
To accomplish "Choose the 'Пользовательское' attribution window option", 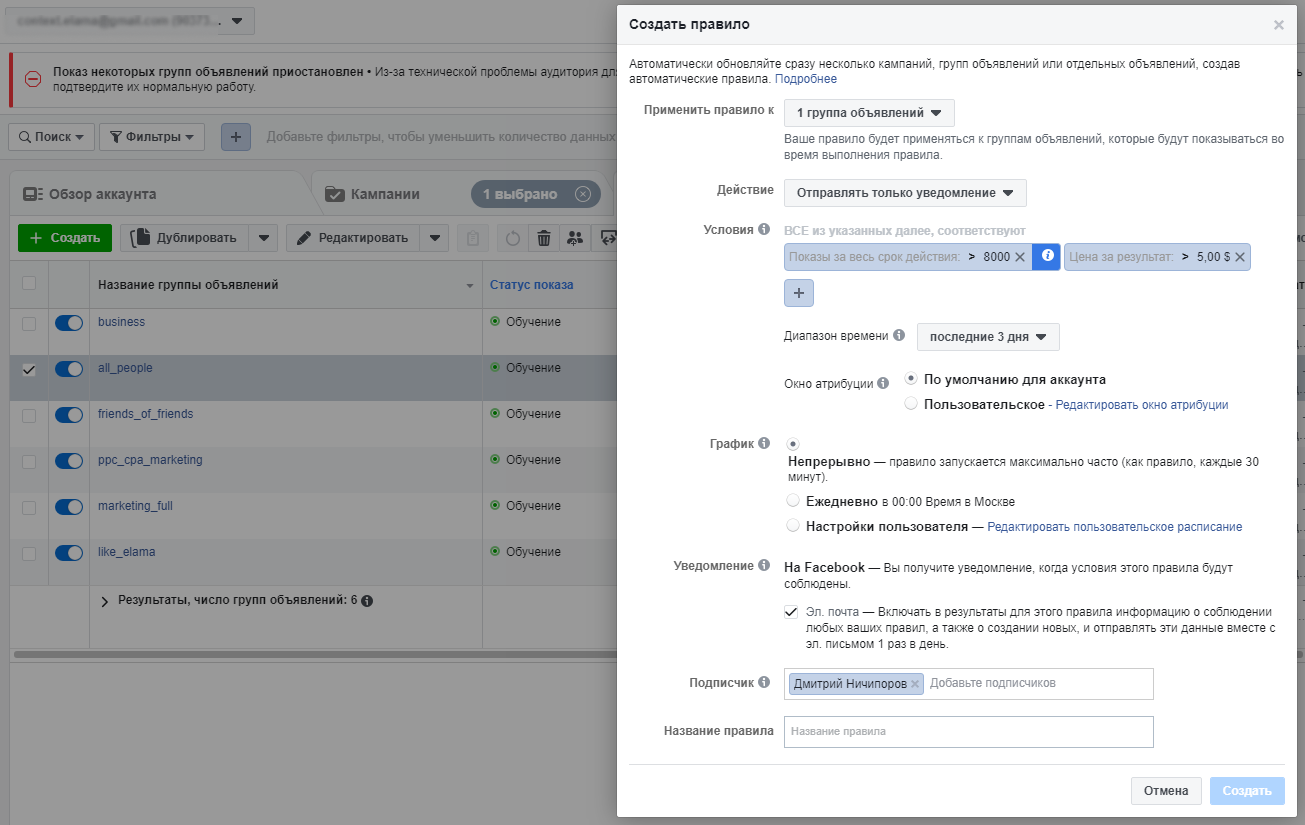I will pos(910,404).
